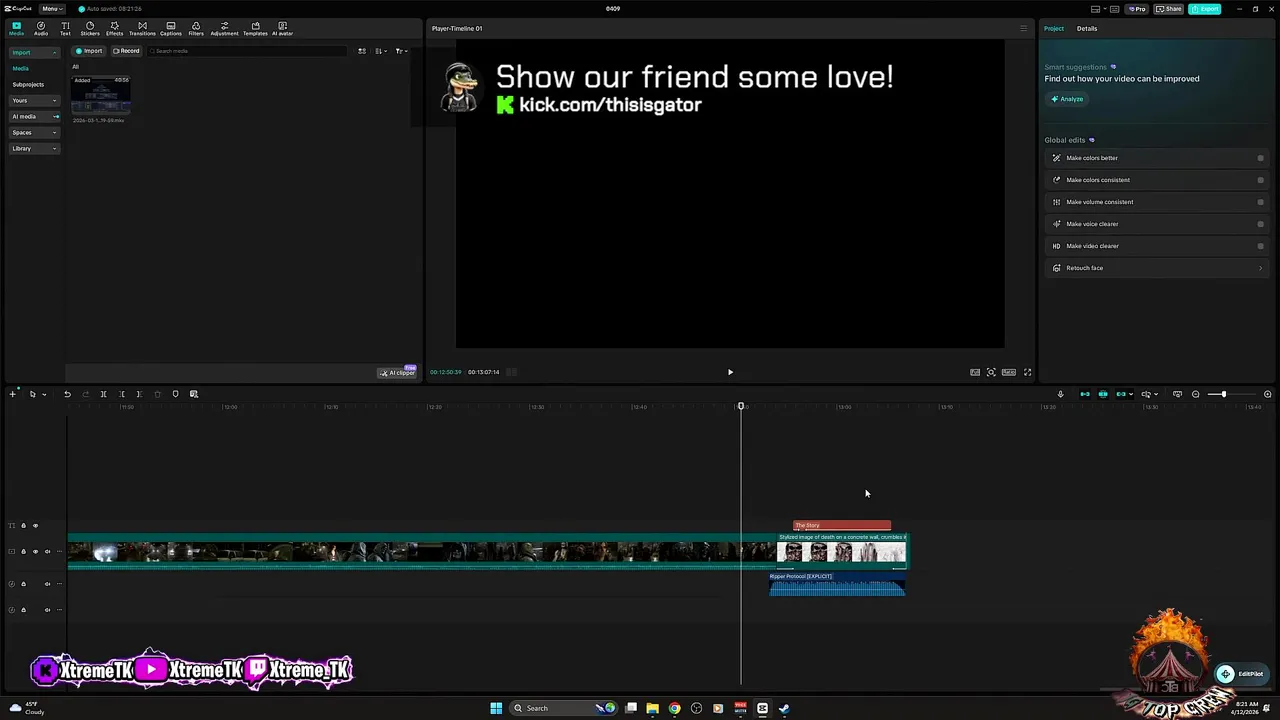Mute the main video track speaker icon
This screenshot has height=720, width=1280.
pyautogui.click(x=47, y=551)
